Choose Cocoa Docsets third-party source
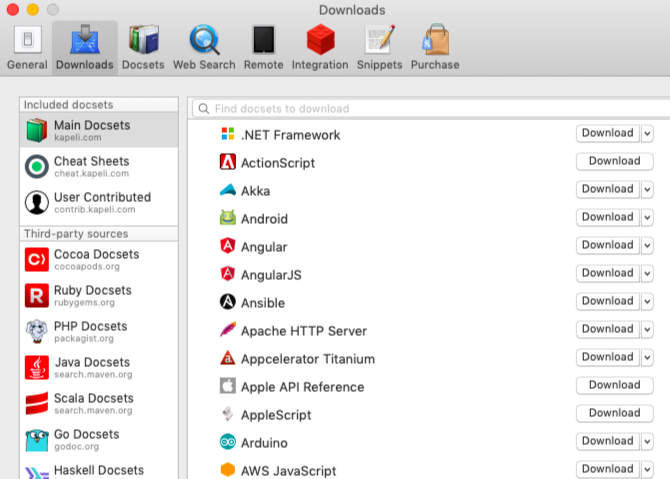Screen dimensions: 670x479 tap(98, 259)
